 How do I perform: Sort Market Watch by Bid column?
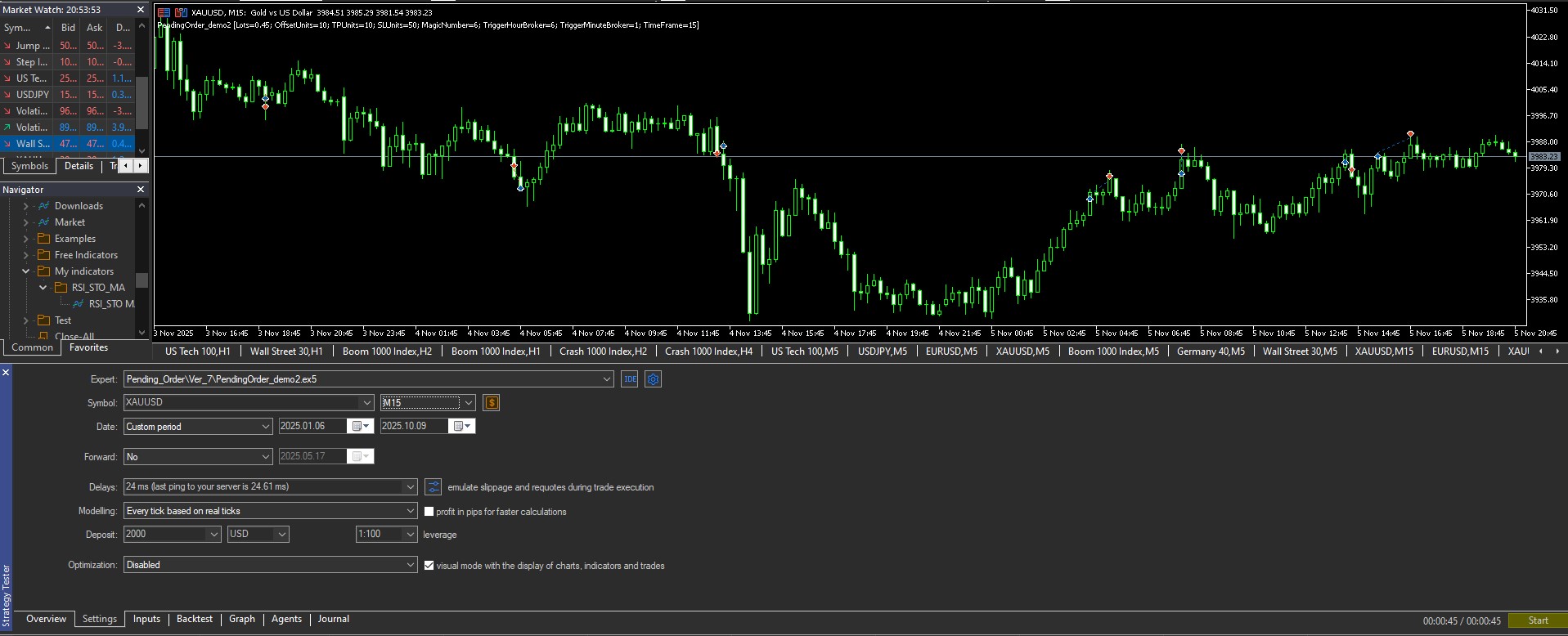point(69,28)
